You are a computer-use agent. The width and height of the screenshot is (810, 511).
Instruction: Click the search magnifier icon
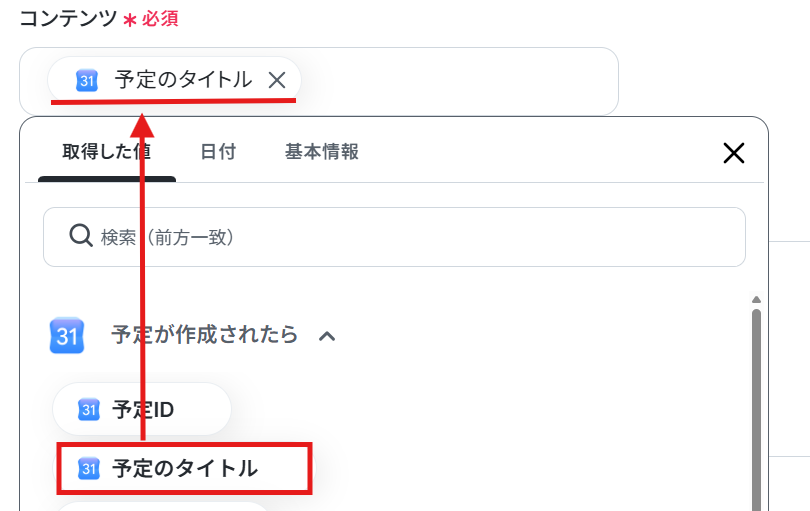click(81, 236)
